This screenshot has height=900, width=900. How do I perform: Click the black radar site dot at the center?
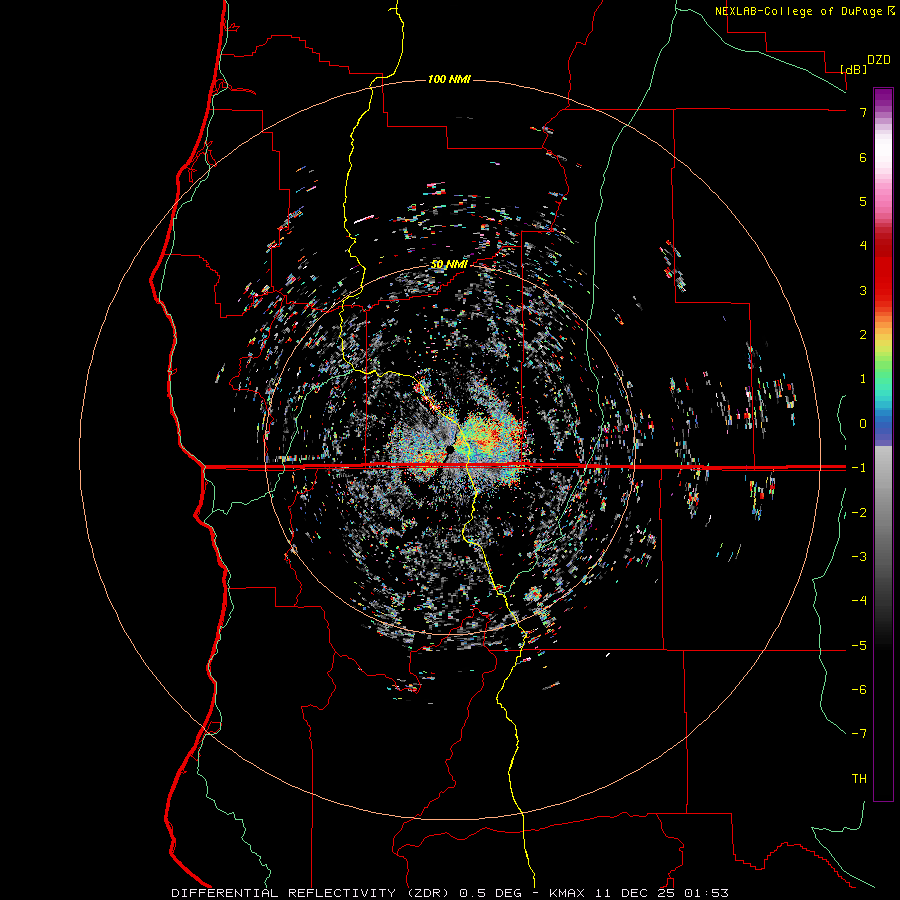[450, 449]
